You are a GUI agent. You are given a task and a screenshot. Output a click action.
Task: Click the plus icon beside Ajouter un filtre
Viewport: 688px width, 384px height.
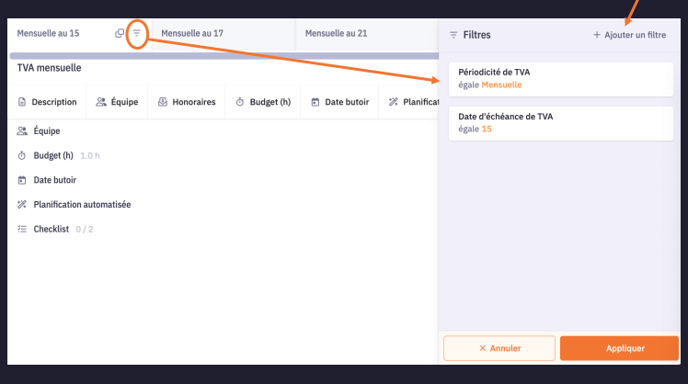pyautogui.click(x=597, y=35)
